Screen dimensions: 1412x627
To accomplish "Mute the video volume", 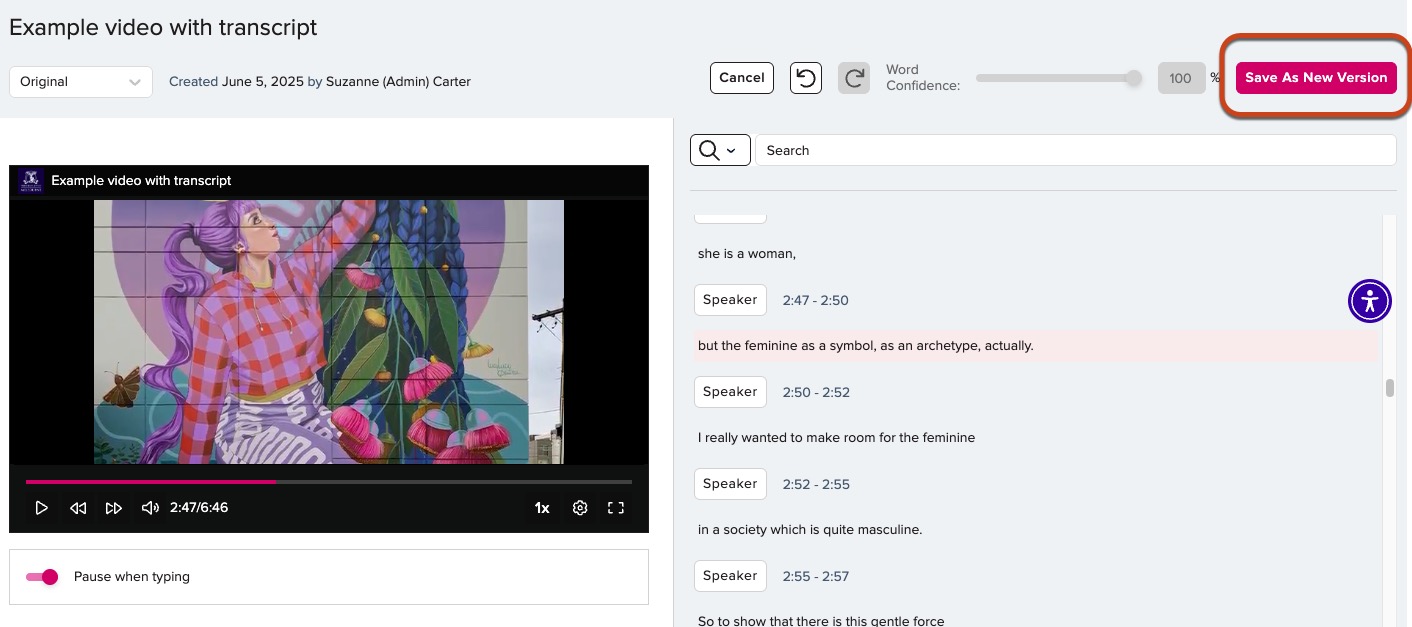I will [x=150, y=508].
